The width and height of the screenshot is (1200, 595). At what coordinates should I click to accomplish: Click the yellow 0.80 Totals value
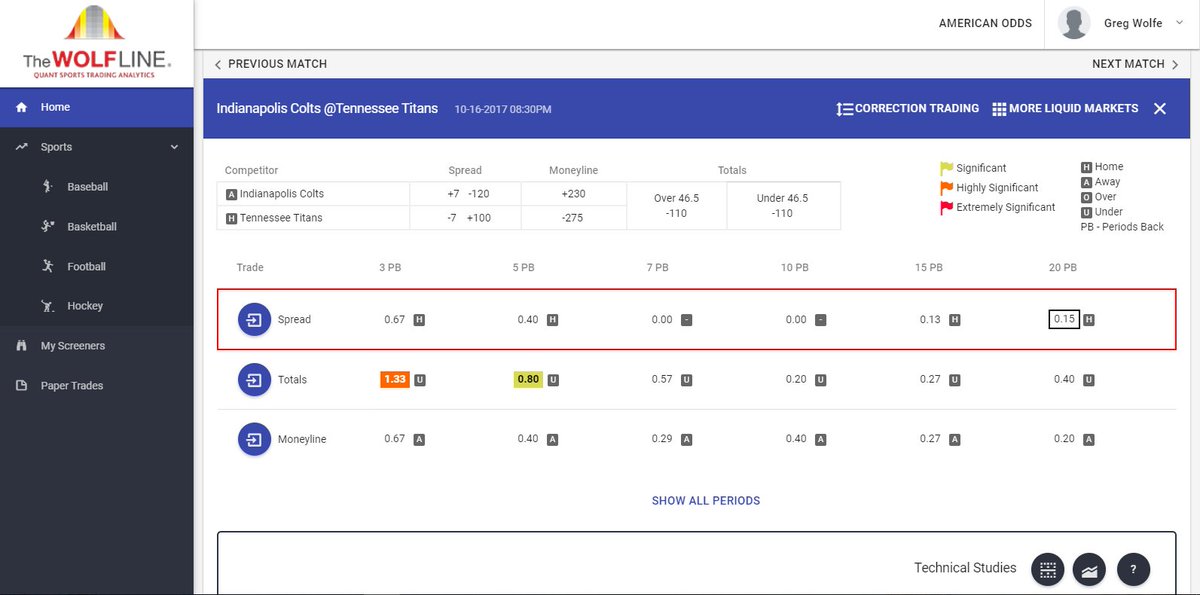[x=528, y=380]
